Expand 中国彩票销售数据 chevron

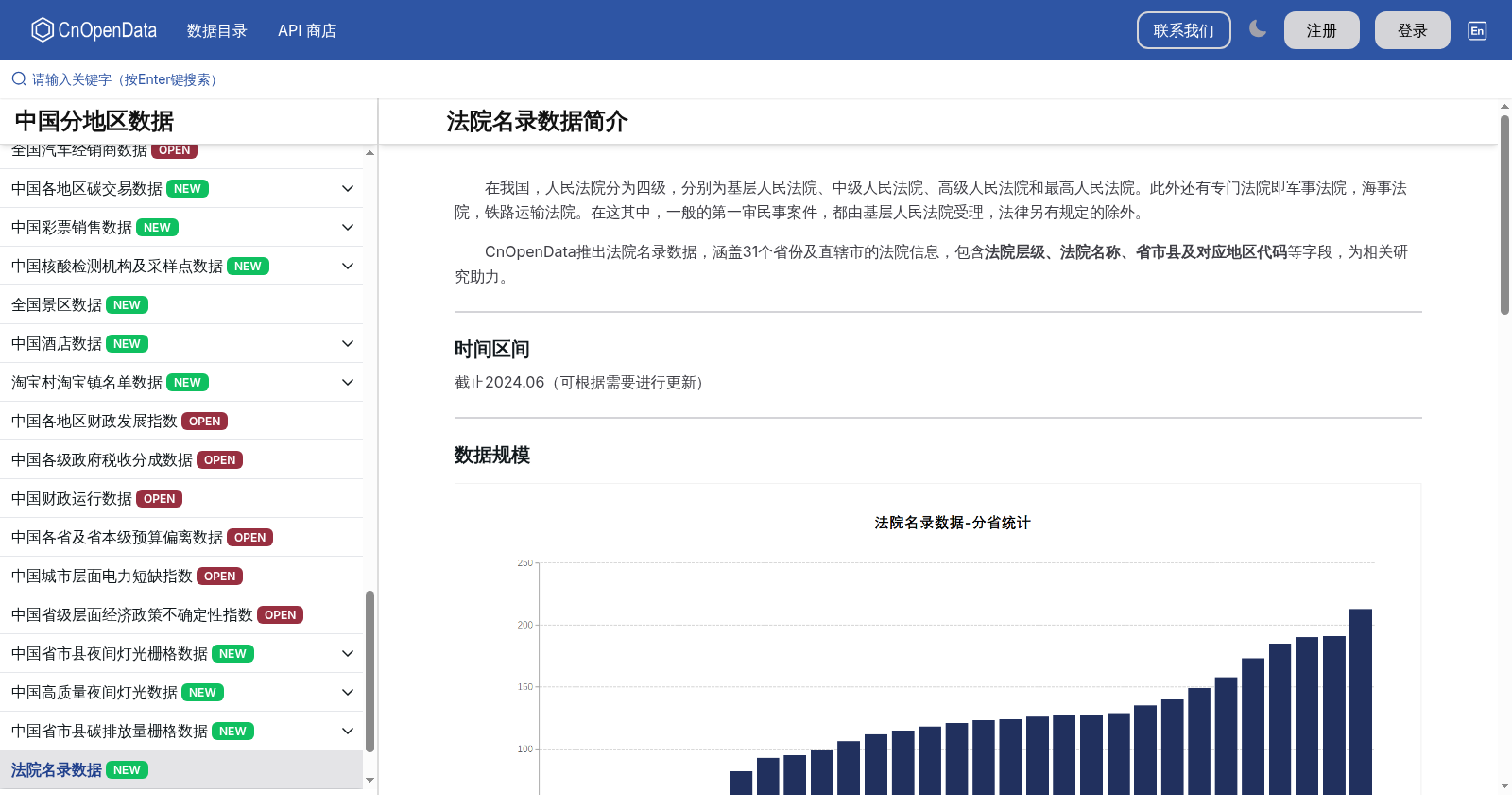(x=348, y=228)
